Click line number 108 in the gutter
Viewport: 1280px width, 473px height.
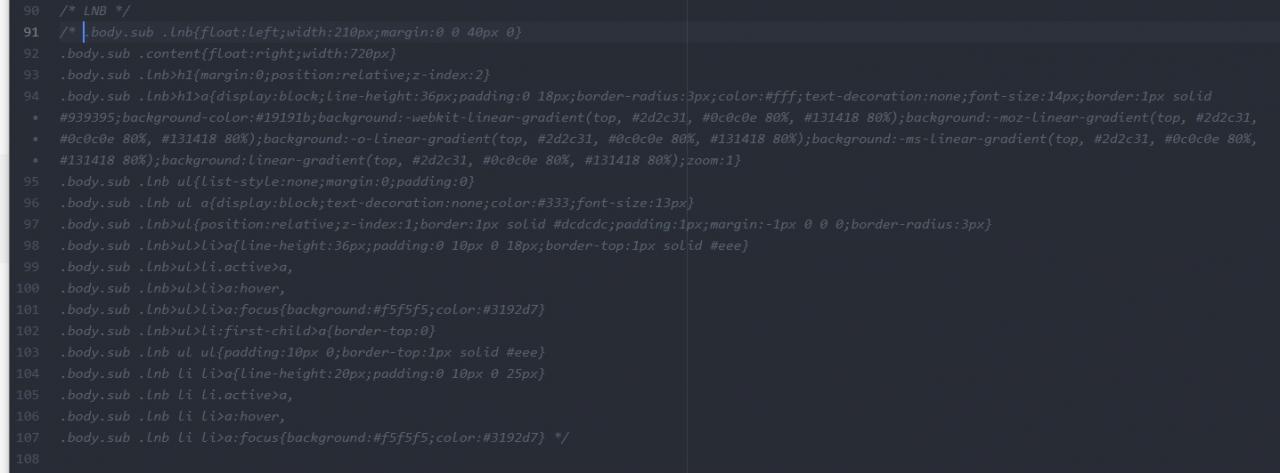click(30, 459)
